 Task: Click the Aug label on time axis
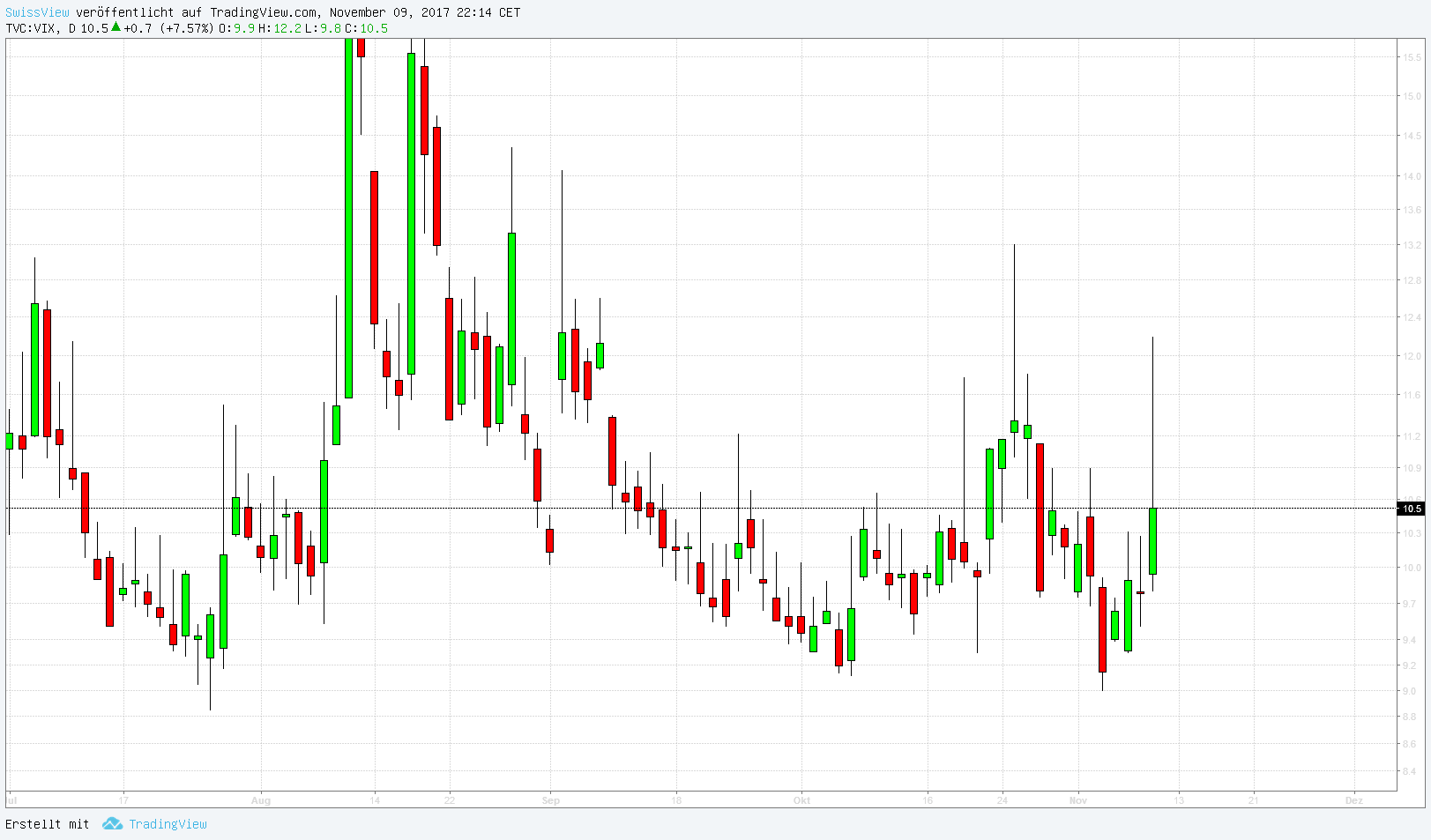(261, 800)
